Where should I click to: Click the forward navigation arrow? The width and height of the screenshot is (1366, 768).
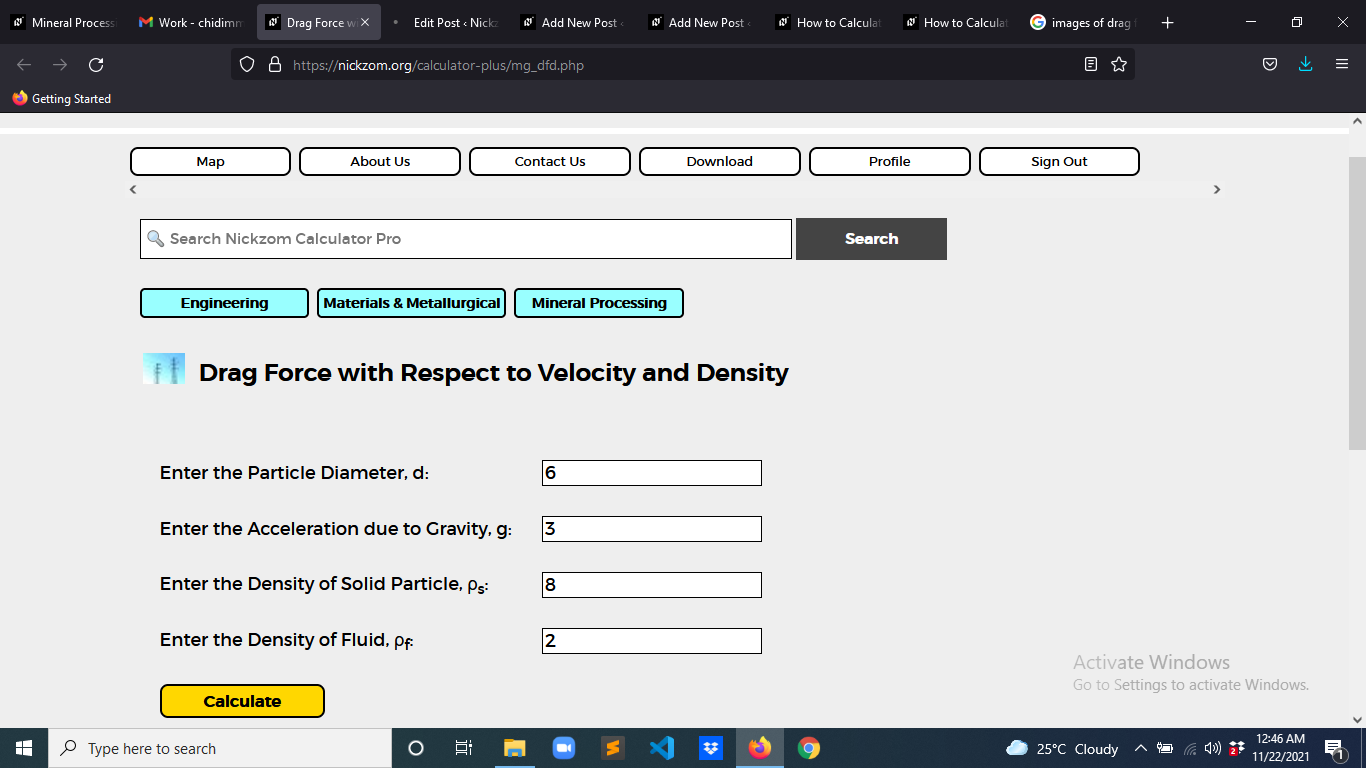[60, 65]
